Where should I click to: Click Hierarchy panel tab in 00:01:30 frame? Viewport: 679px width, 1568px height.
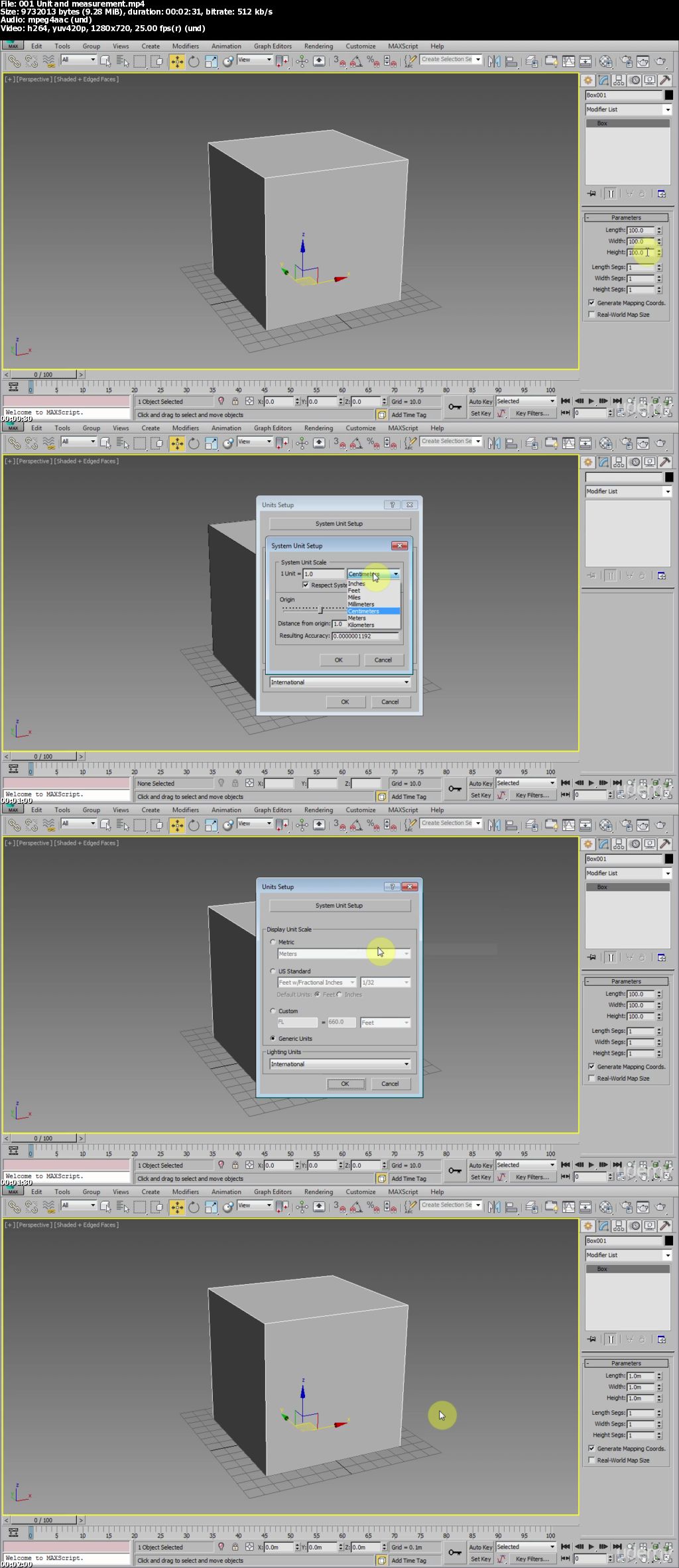[x=619, y=844]
